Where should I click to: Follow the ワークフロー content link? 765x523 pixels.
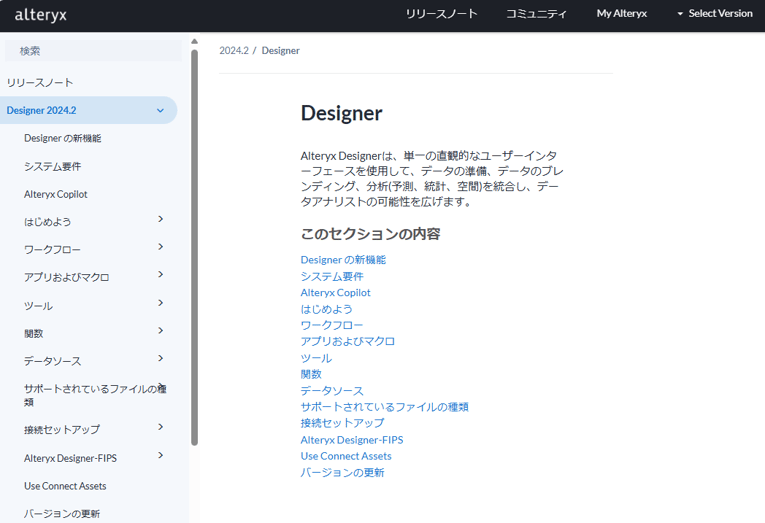332,325
